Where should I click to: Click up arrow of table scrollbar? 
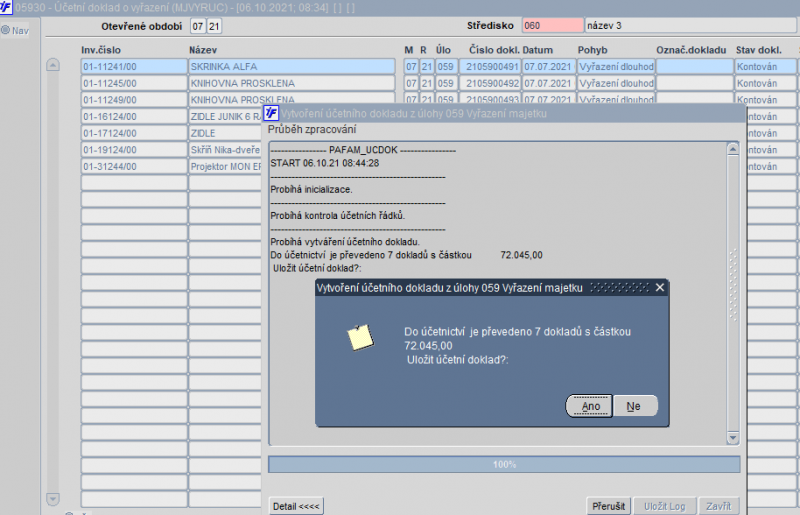pos(53,65)
